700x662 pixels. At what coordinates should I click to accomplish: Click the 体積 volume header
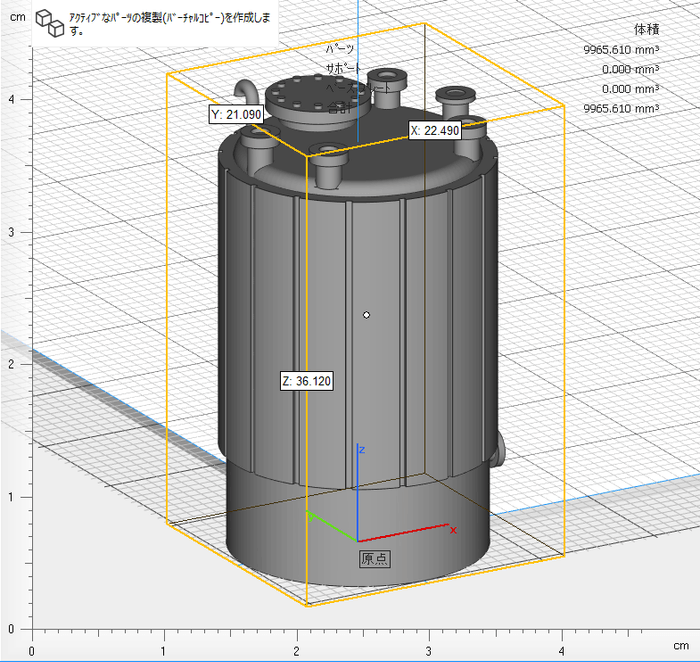[646, 29]
